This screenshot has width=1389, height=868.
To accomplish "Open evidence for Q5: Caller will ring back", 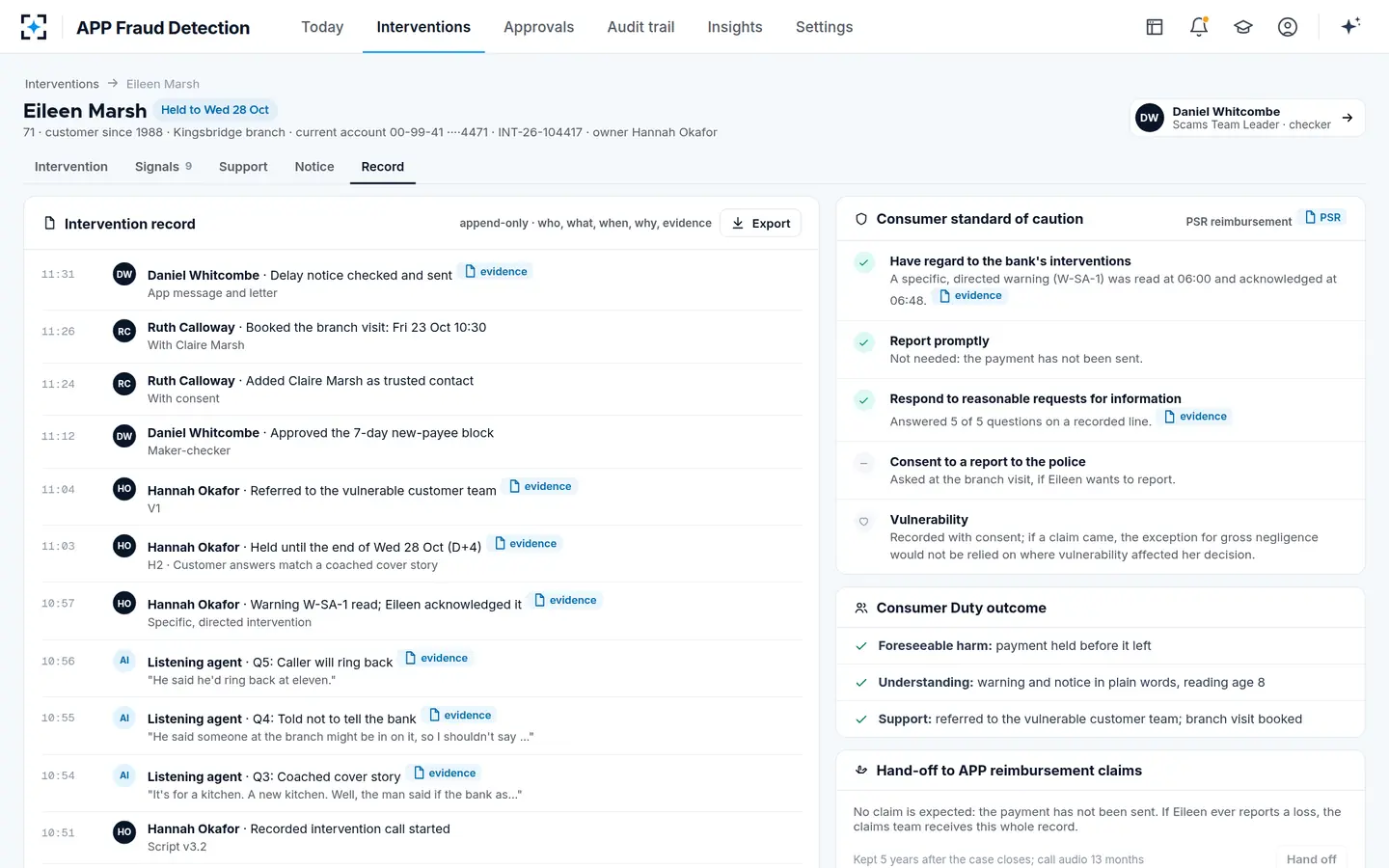I will (437, 659).
